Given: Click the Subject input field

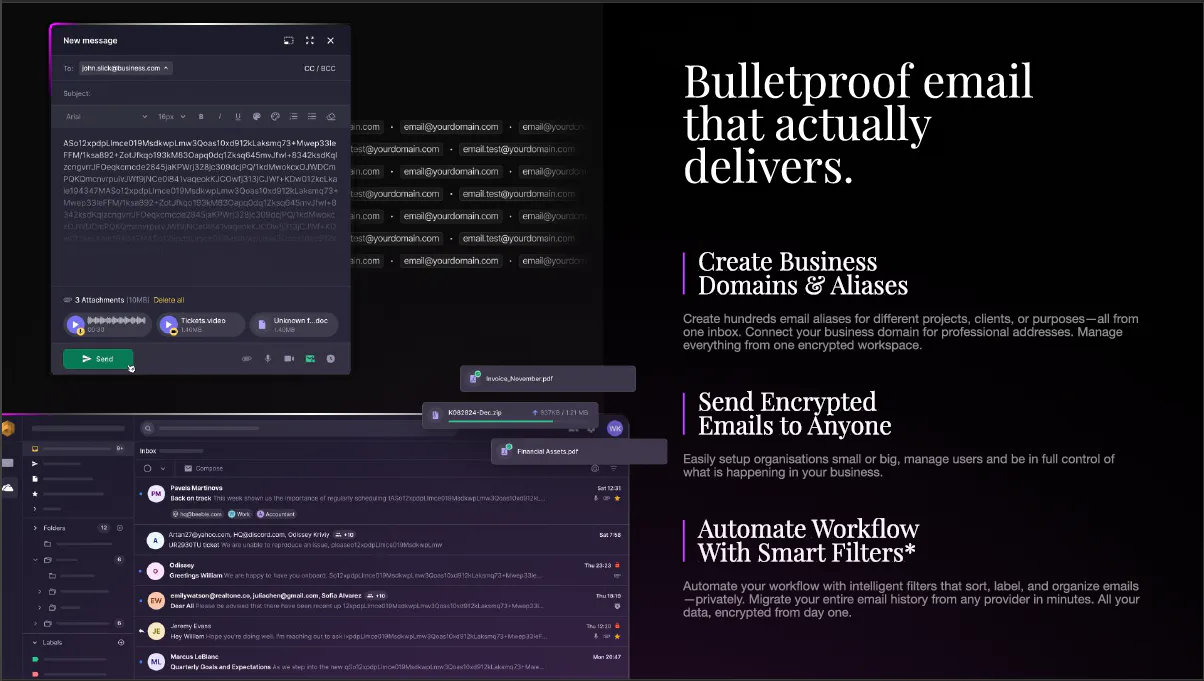Looking at the screenshot, I should click(200, 93).
